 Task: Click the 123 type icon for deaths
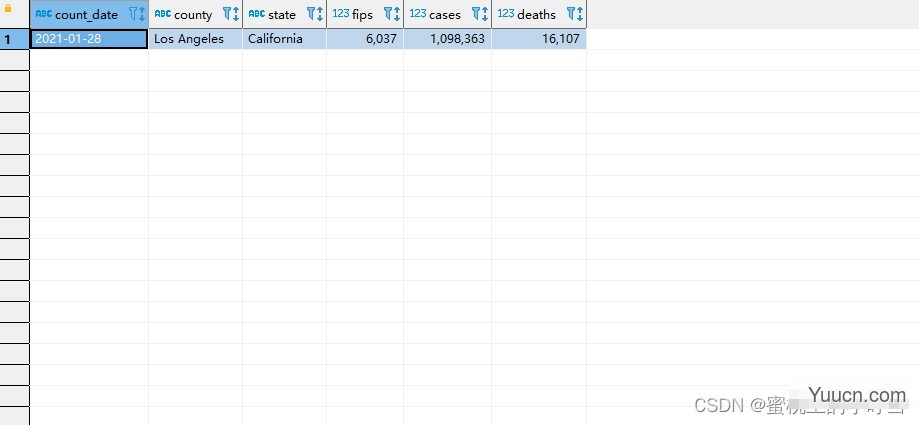pyautogui.click(x=506, y=13)
